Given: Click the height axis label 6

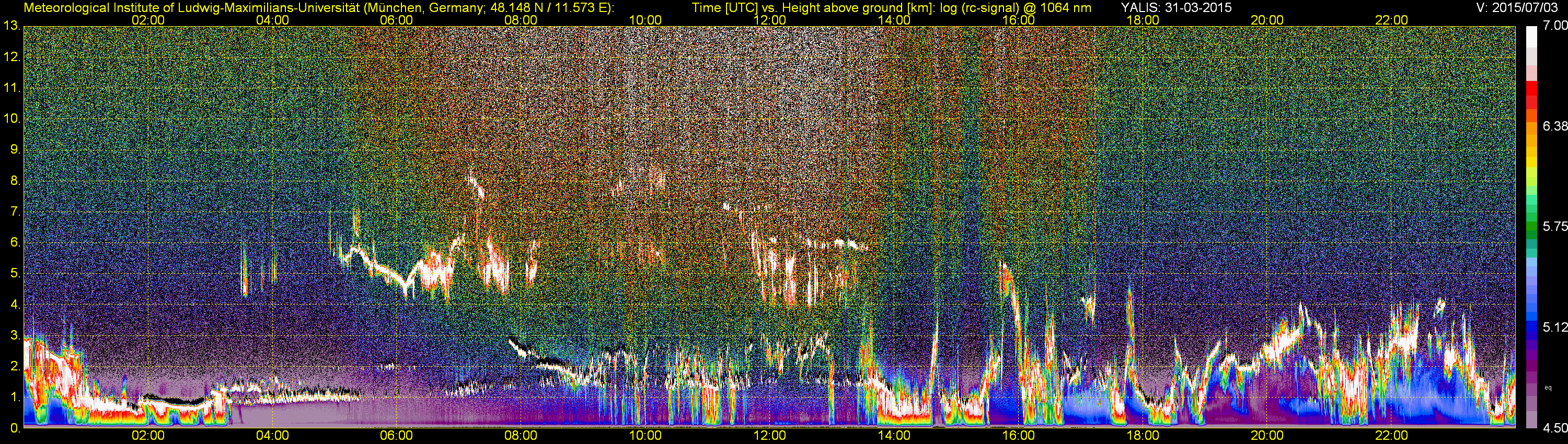Looking at the screenshot, I should point(15,243).
